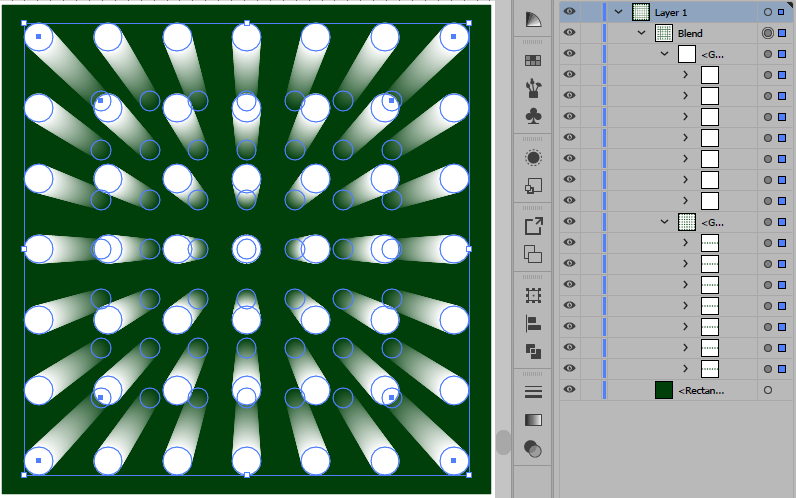Collapse Layer 1 with its chevron
Image resolution: width=796 pixels, height=498 pixels.
[x=618, y=12]
